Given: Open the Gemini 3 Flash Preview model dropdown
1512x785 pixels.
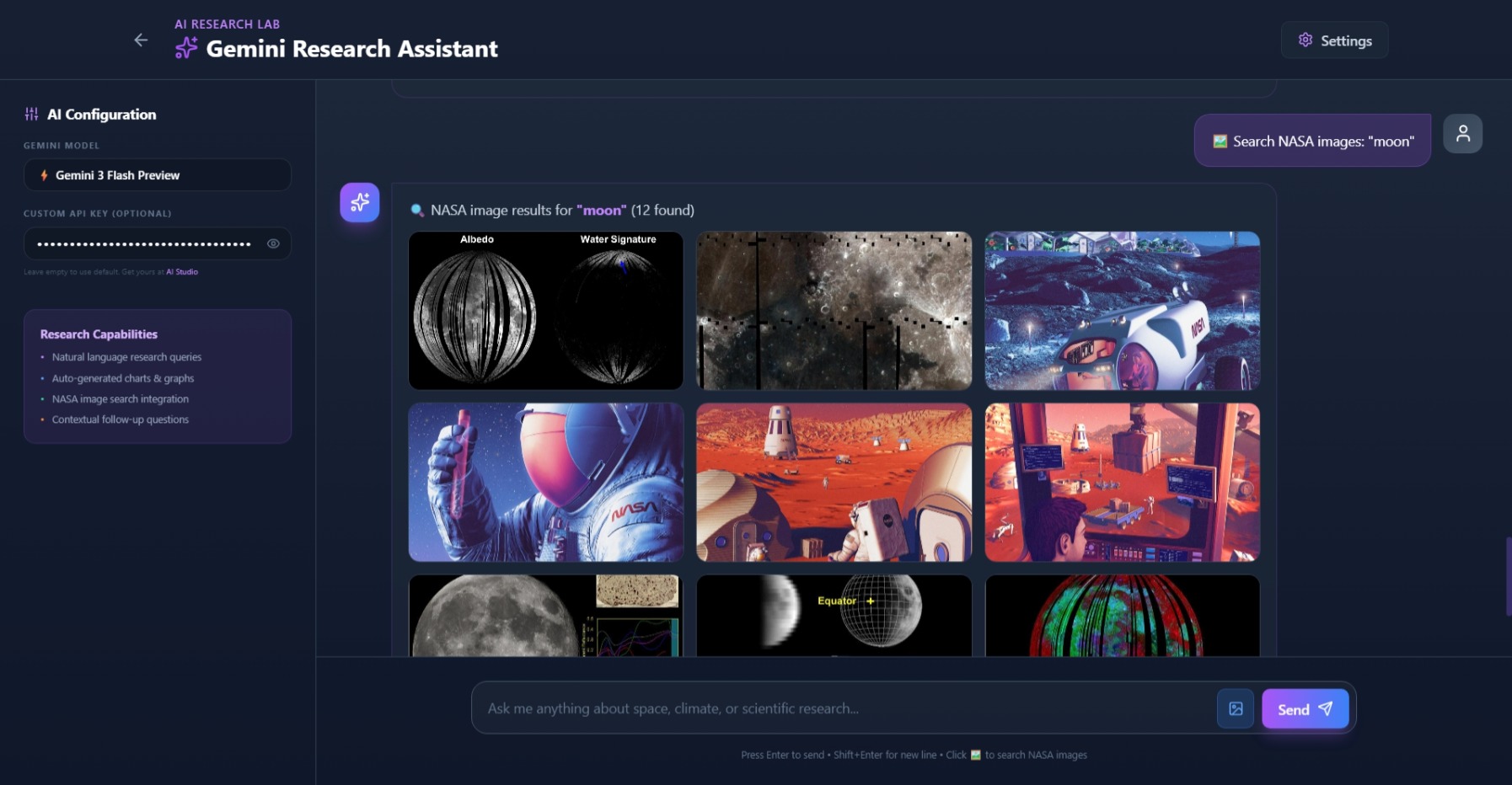Looking at the screenshot, I should click(x=158, y=175).
